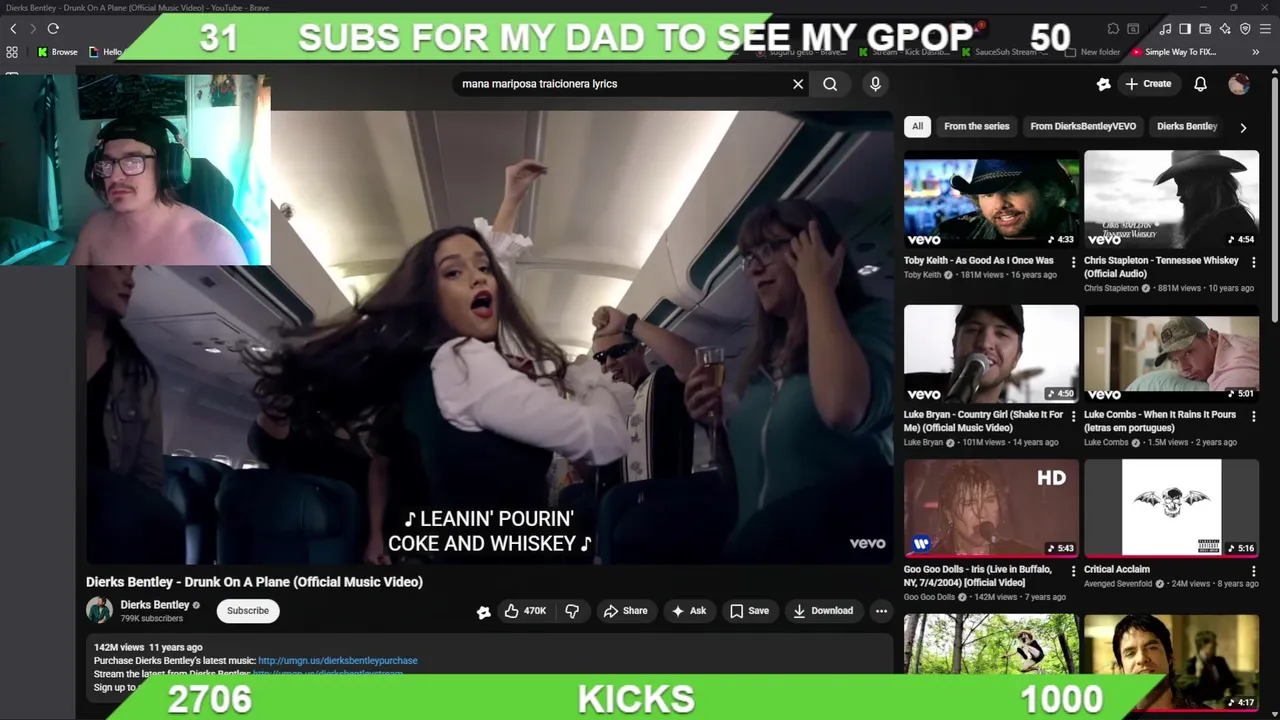Open the Dierks Bentley channel name
Viewport: 1280px width, 720px height.
pos(155,605)
